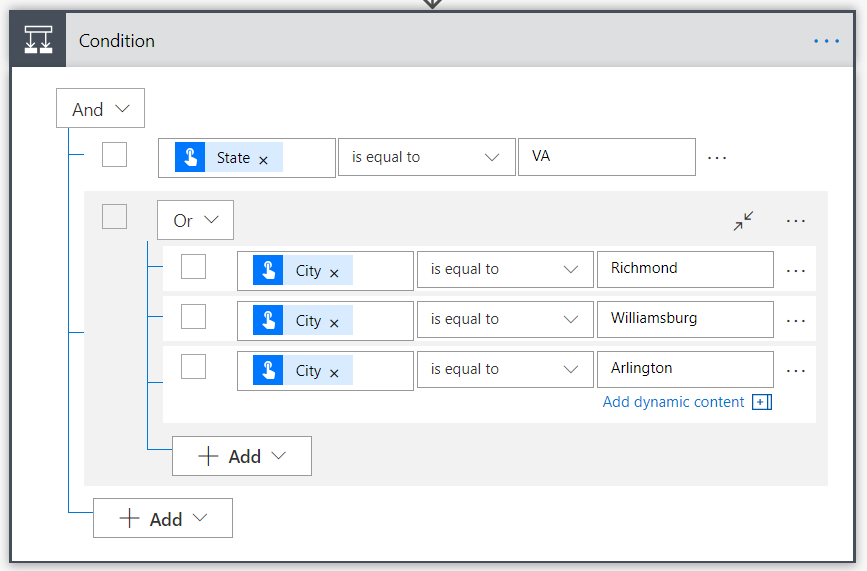Select the checkbox for the Or group
Image resolution: width=867 pixels, height=571 pixels.
(115, 216)
